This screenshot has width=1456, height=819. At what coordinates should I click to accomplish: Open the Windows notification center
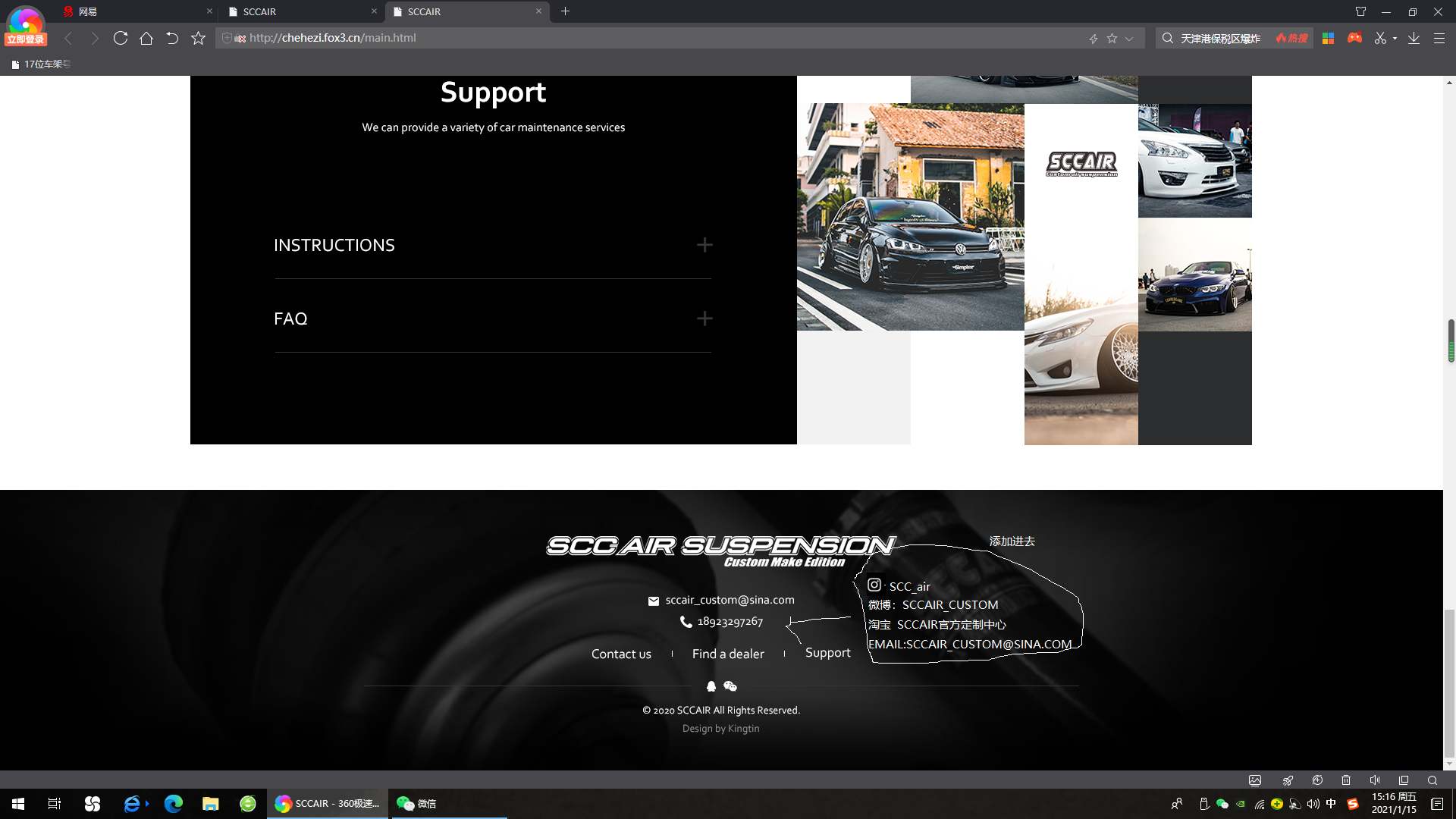click(1437, 804)
